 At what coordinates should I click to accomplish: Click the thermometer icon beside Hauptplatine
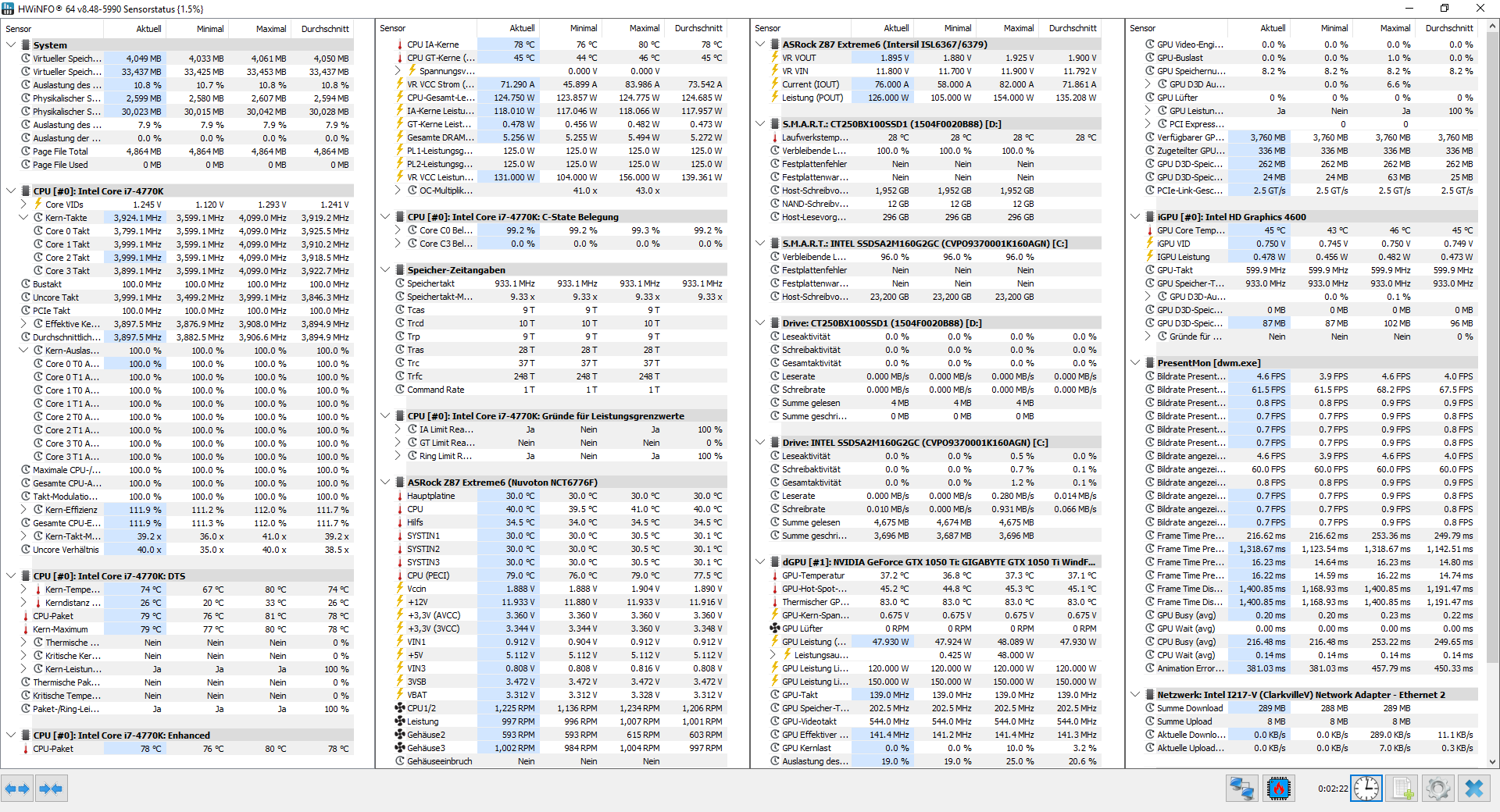[x=400, y=496]
